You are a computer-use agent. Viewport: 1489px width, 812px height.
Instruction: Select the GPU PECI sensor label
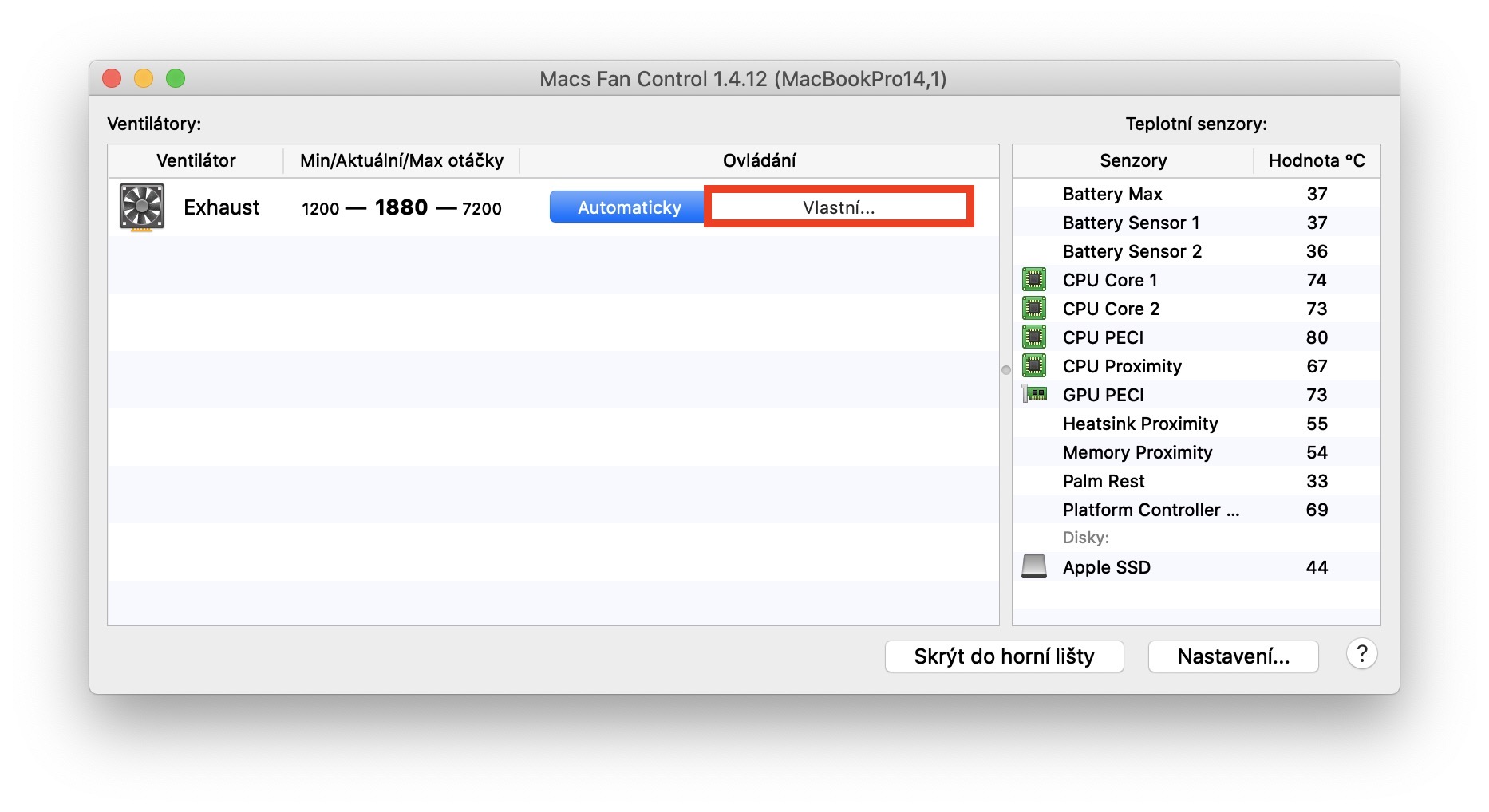point(1104,395)
